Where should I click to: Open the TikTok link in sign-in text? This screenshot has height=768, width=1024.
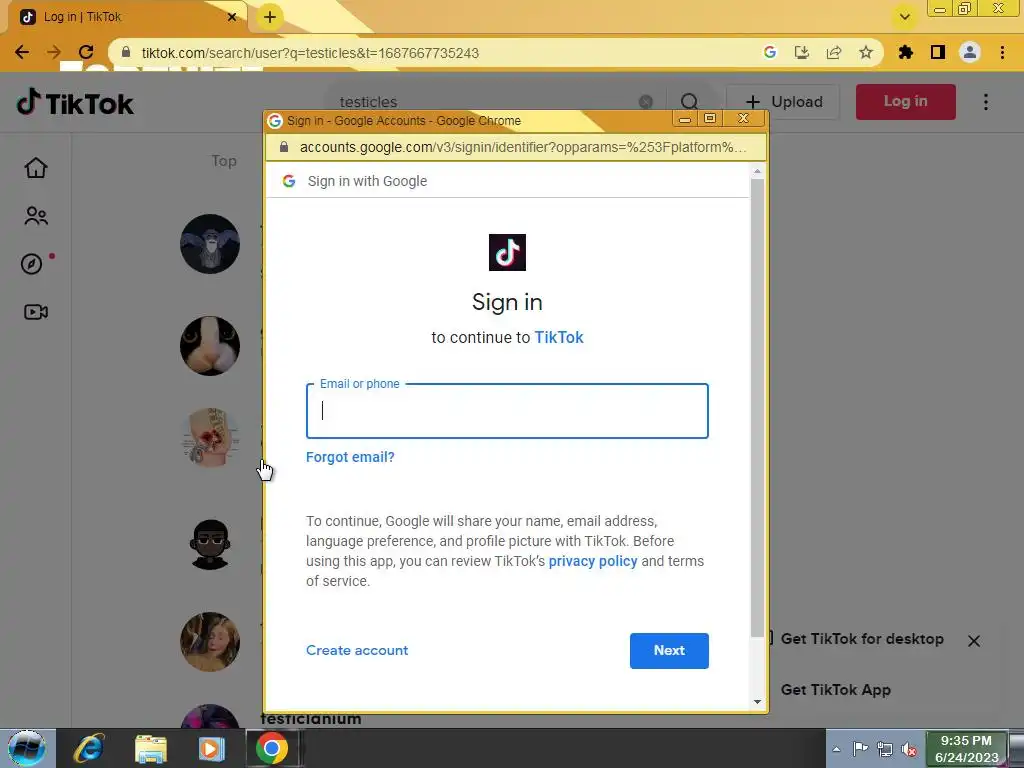(559, 338)
